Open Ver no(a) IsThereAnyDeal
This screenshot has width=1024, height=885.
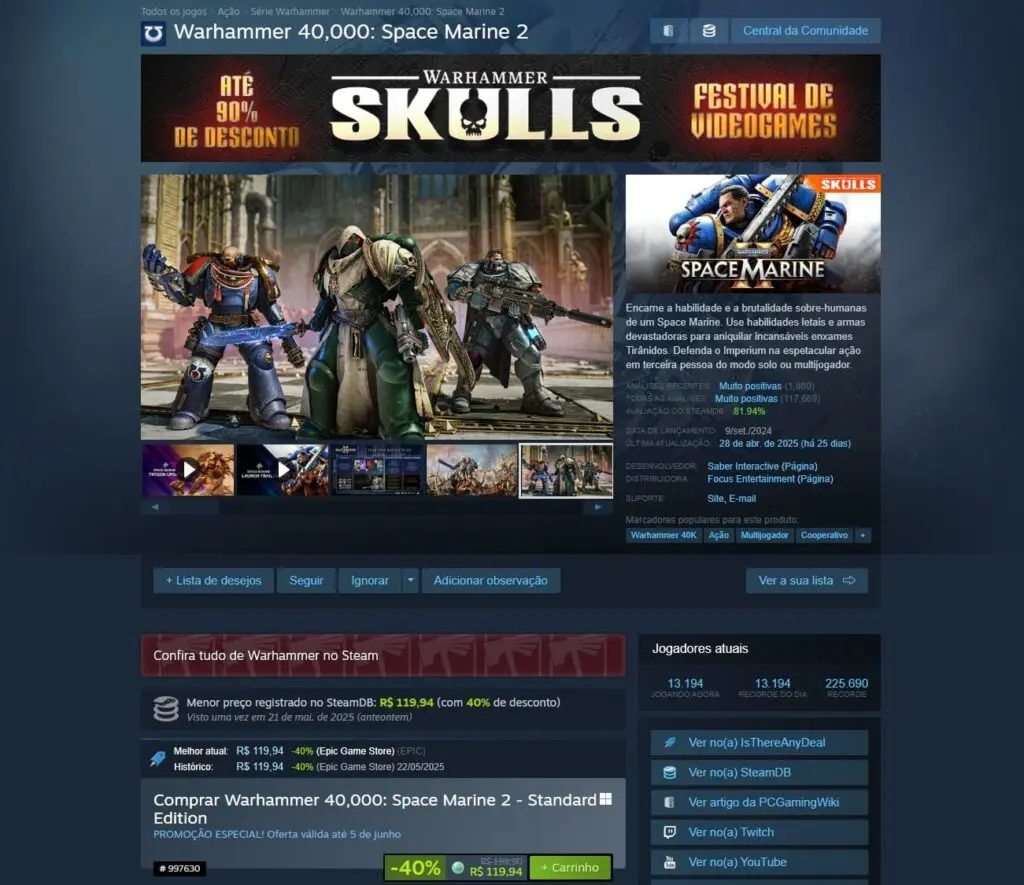tap(759, 743)
